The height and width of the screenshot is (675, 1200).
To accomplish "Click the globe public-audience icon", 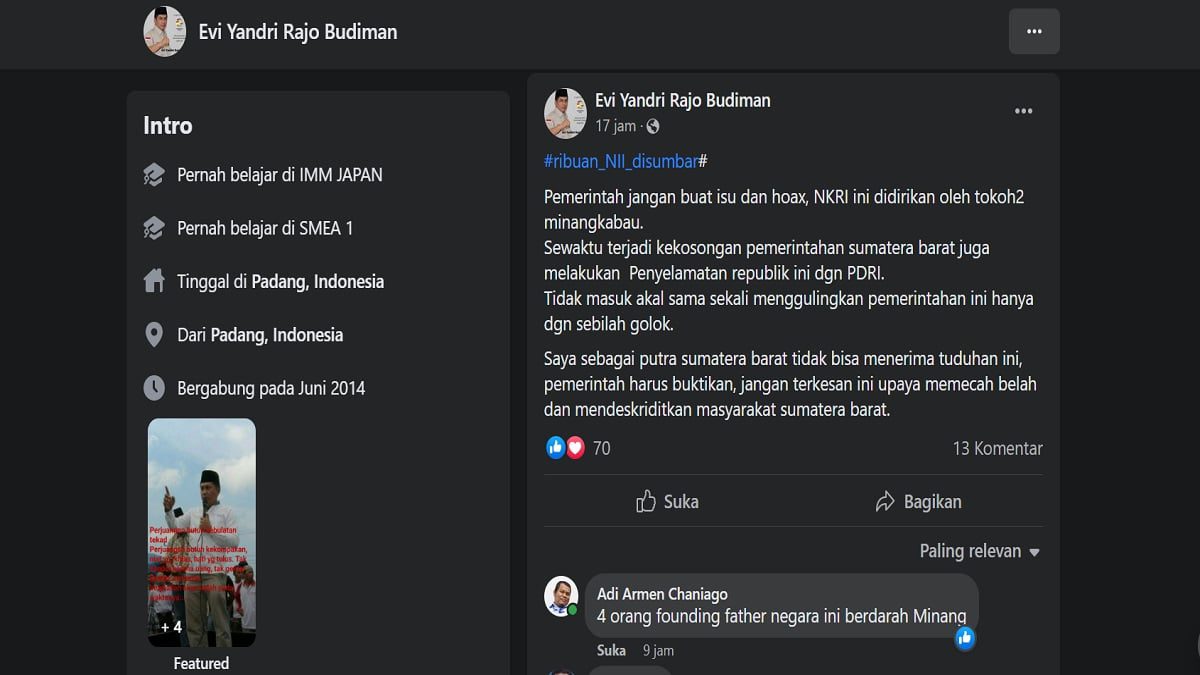I will pos(653,126).
